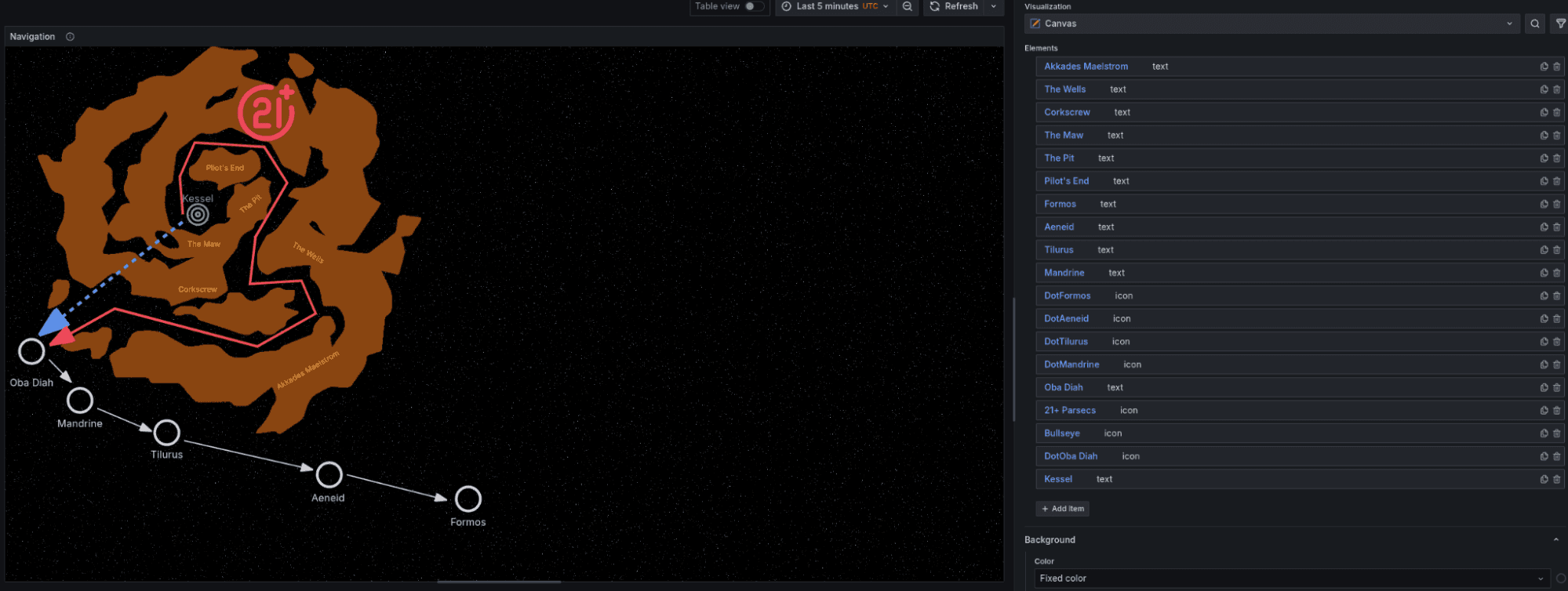
Task: Click the Pilot's End label on the map
Action: point(225,168)
